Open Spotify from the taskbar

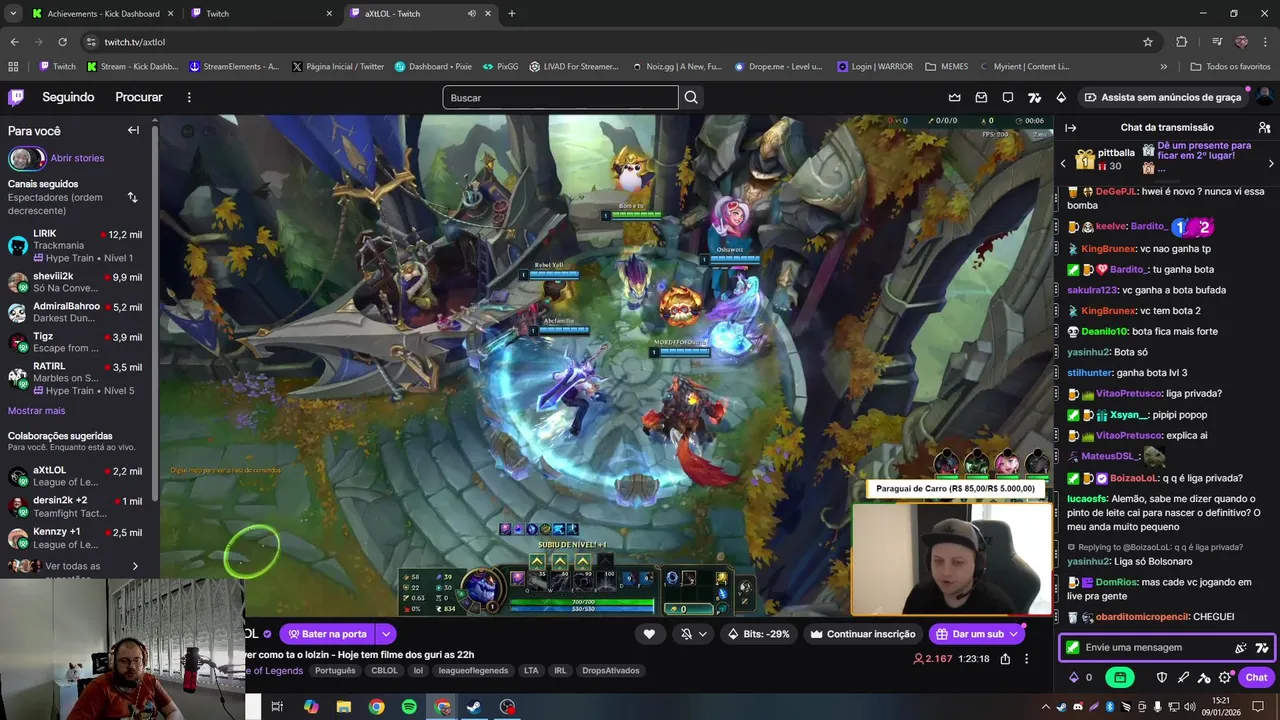coord(409,707)
